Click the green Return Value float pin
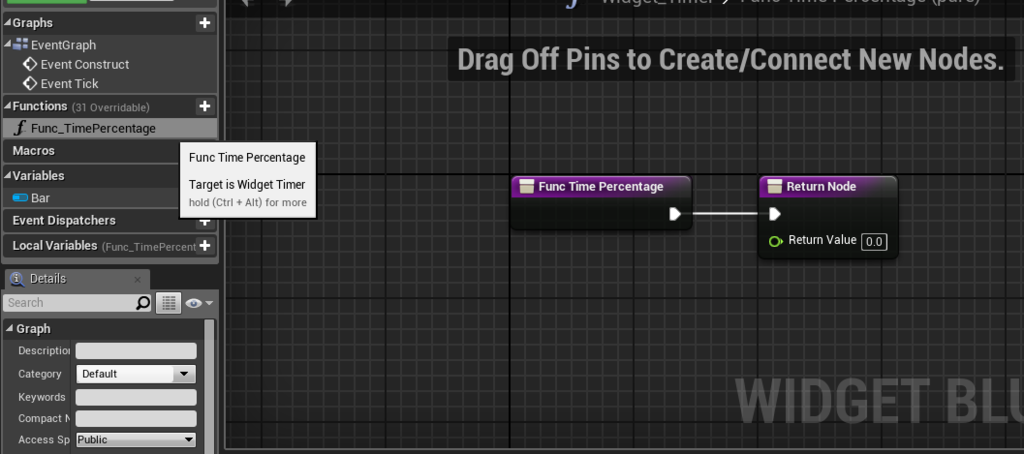Screen dimensions: 1024x454 pos(775,241)
